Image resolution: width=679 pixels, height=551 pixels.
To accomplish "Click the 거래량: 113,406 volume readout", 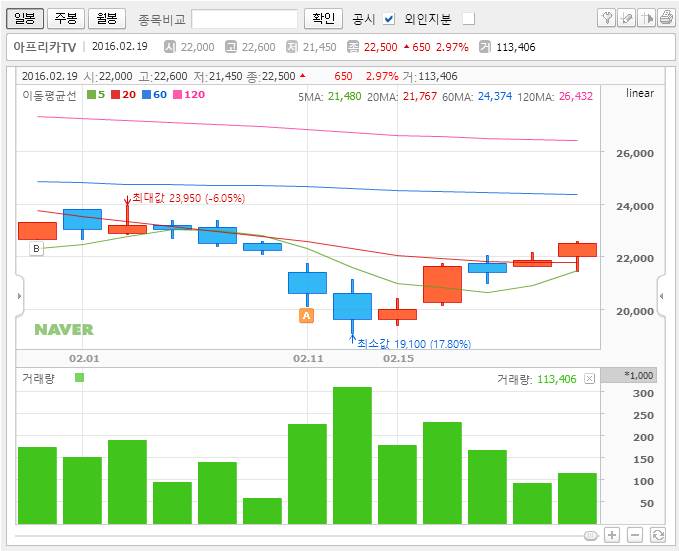I will 537,379.
